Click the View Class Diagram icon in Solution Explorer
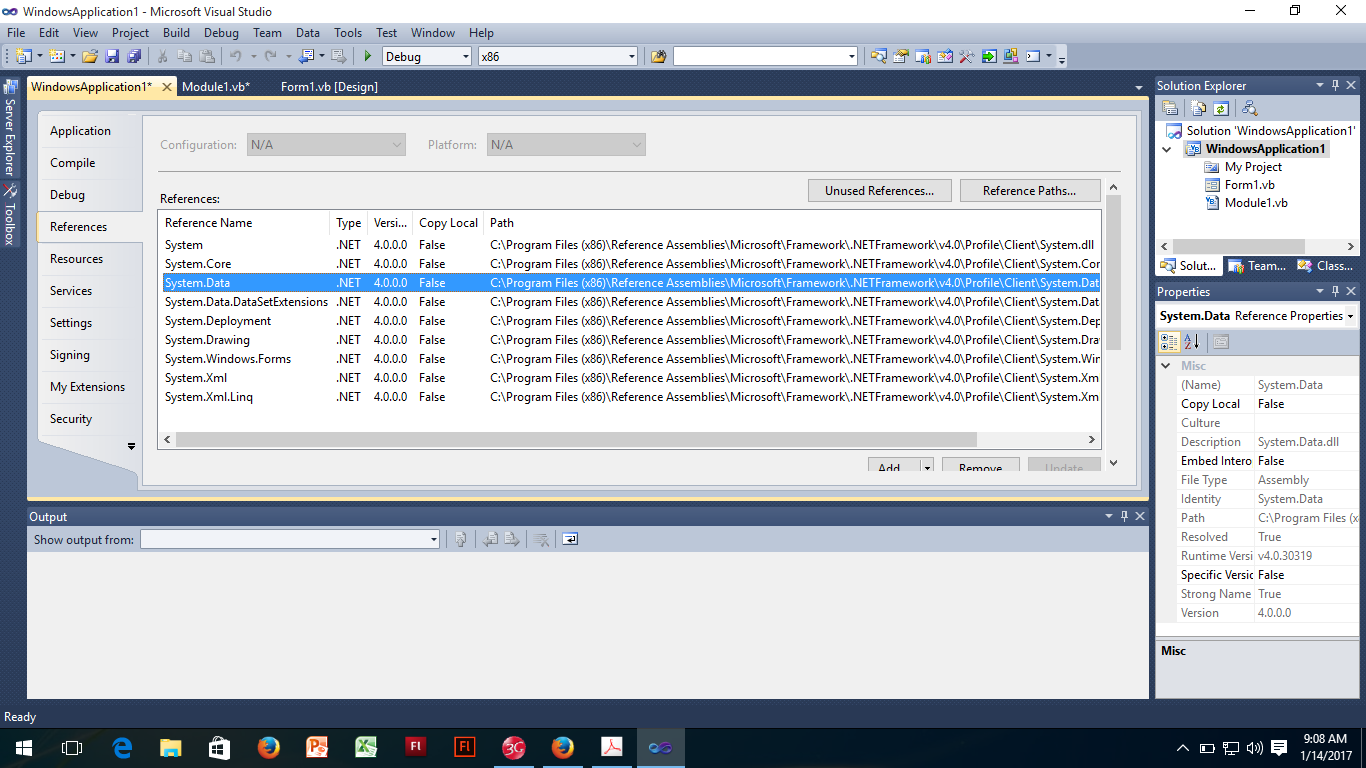The height and width of the screenshot is (768, 1366). 1248,108
